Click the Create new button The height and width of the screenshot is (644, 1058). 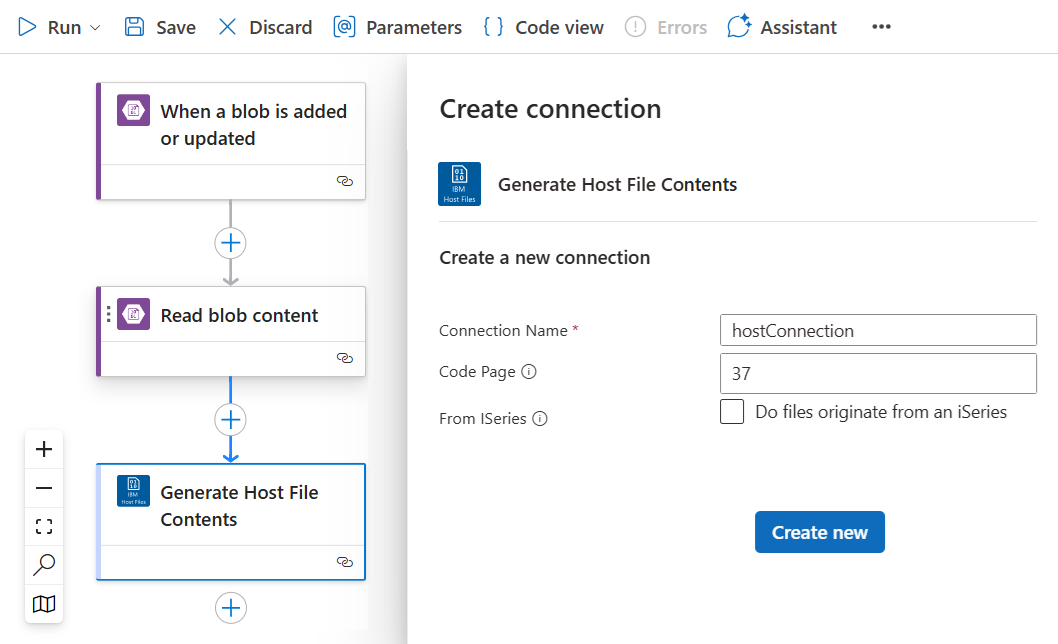tap(820, 532)
